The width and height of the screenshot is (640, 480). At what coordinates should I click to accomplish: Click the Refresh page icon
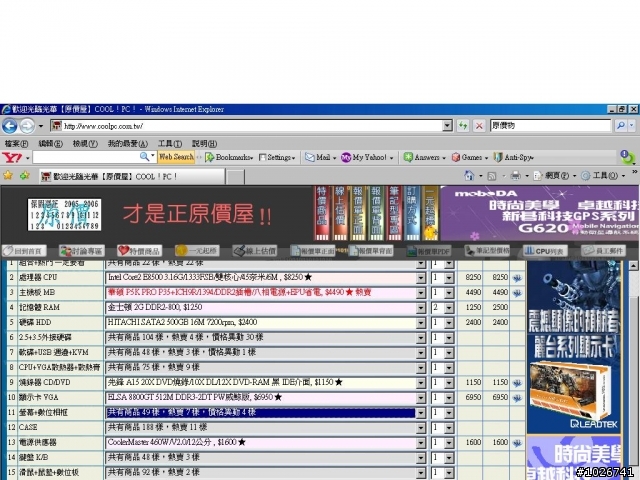point(463,126)
